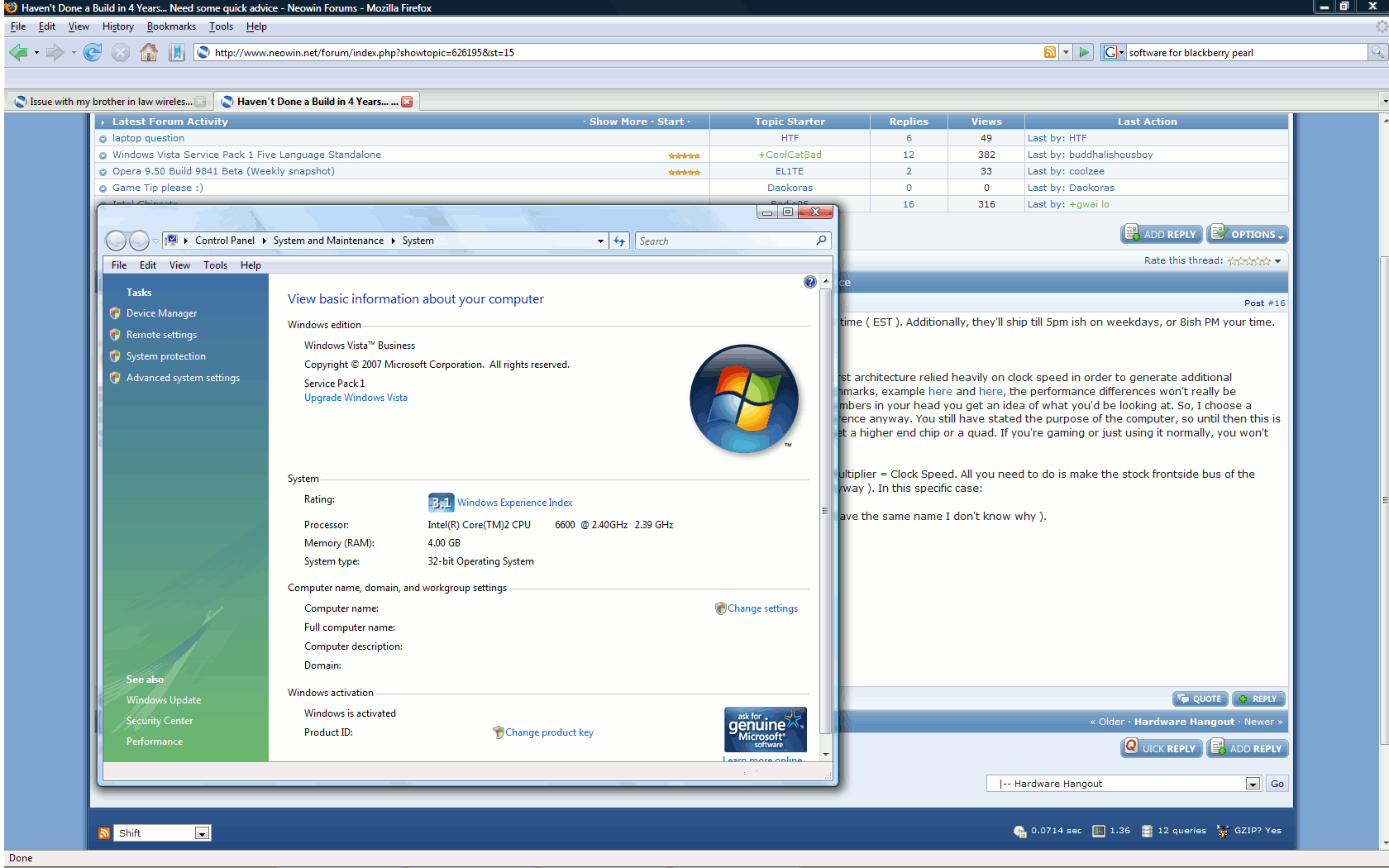Open the Rate this thread dropdown
1389x868 pixels.
pyautogui.click(x=1277, y=261)
